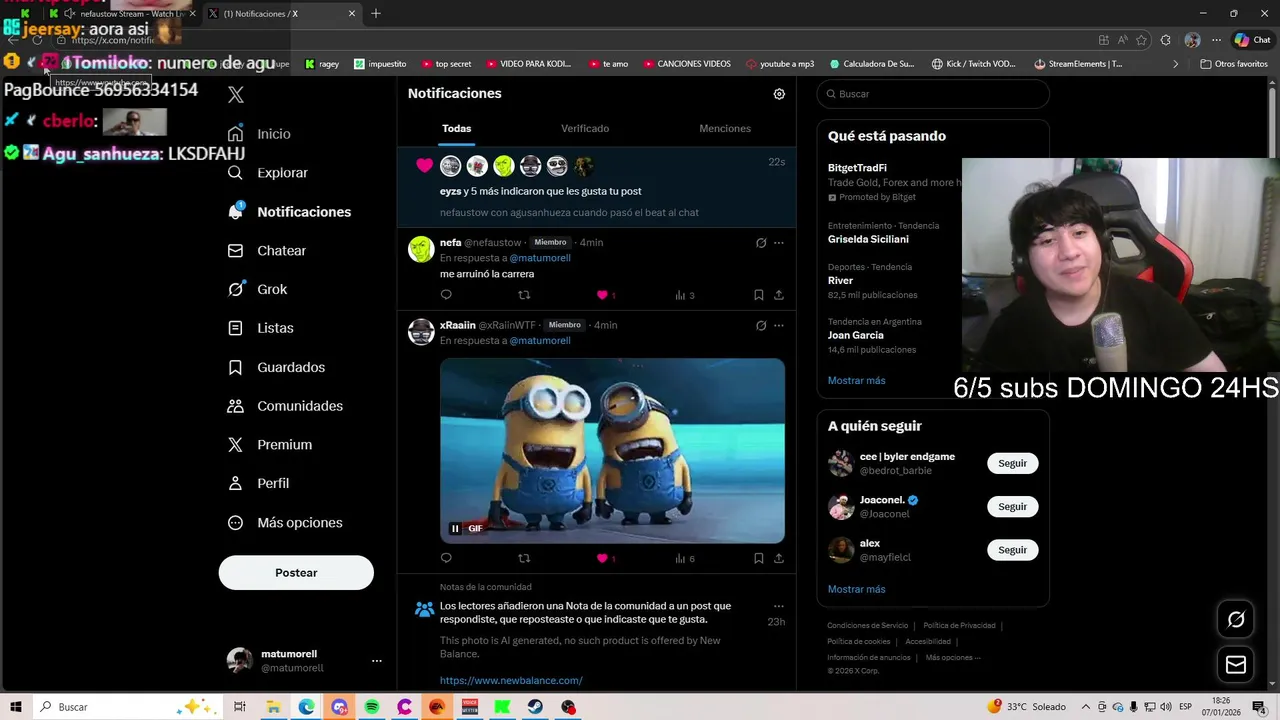This screenshot has width=1280, height=720.
Task: Mute the nefaustow Stream tab
Action: (69, 14)
